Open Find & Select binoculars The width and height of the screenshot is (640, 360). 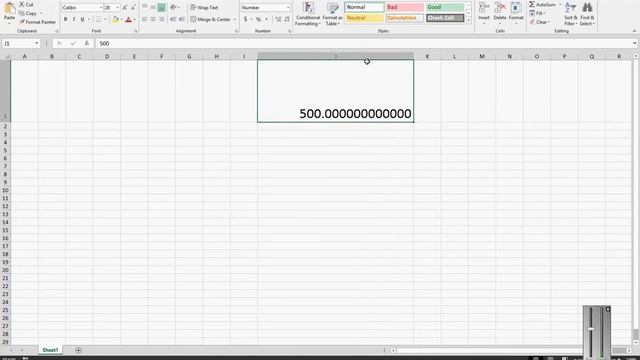pyautogui.click(x=587, y=13)
